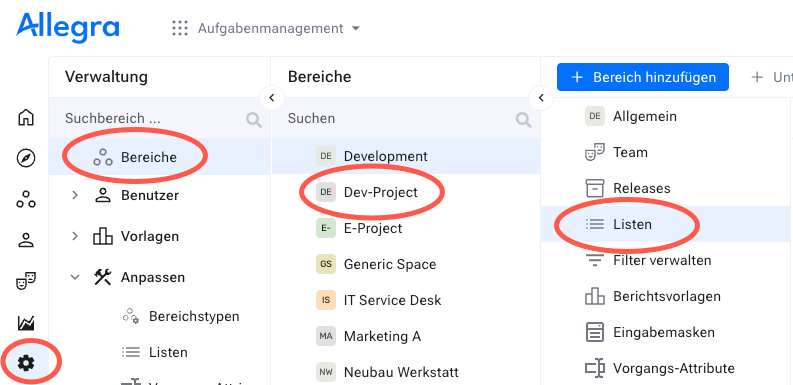The image size is (793, 385).
Task: Click the NW badge of Neubau Werkstatt
Action: pos(326,372)
